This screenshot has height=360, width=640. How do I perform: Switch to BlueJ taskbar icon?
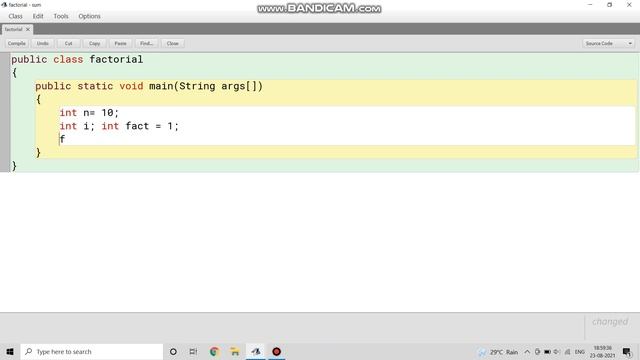(256, 351)
